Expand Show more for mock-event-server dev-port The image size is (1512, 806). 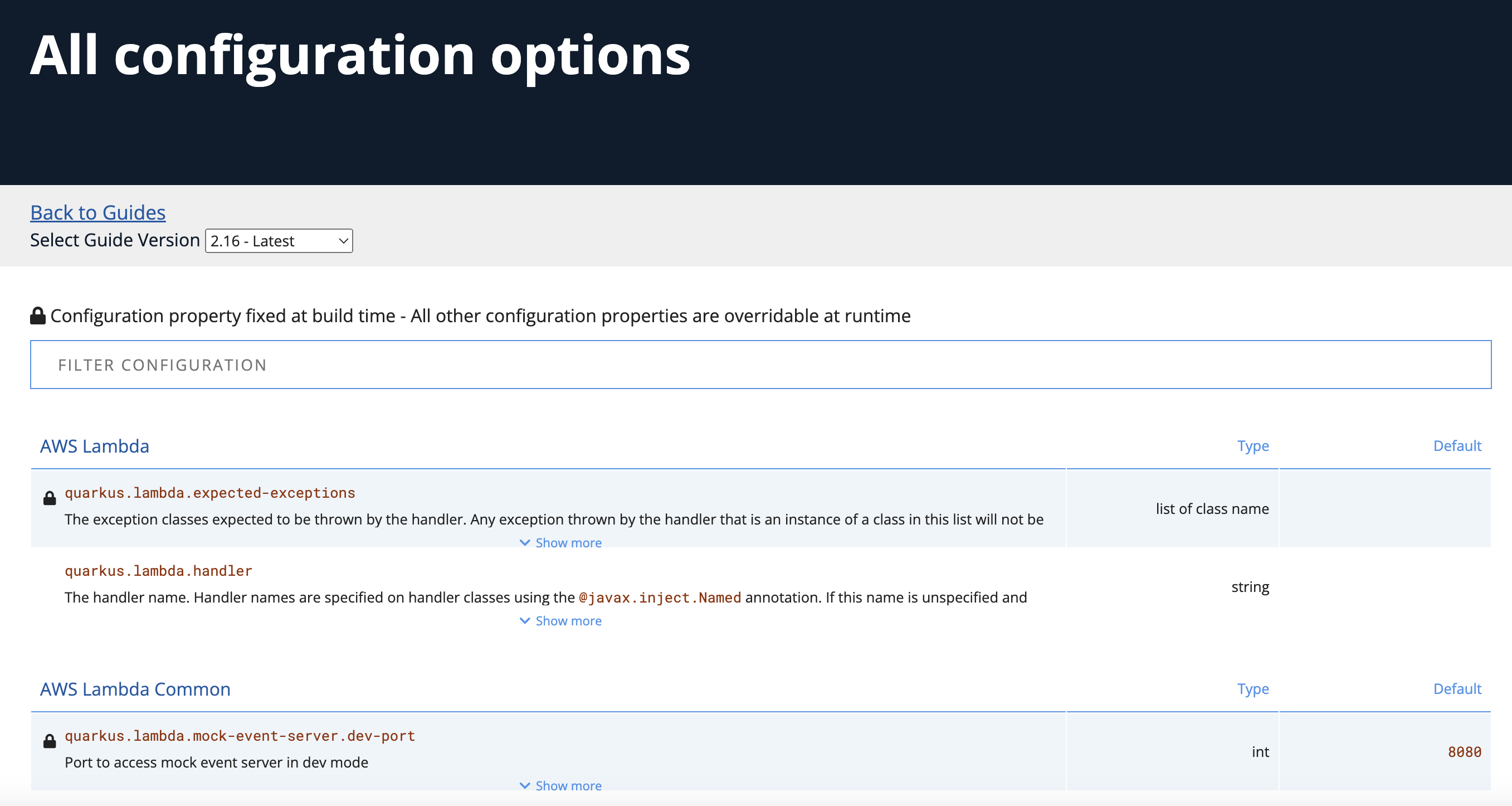tap(568, 785)
